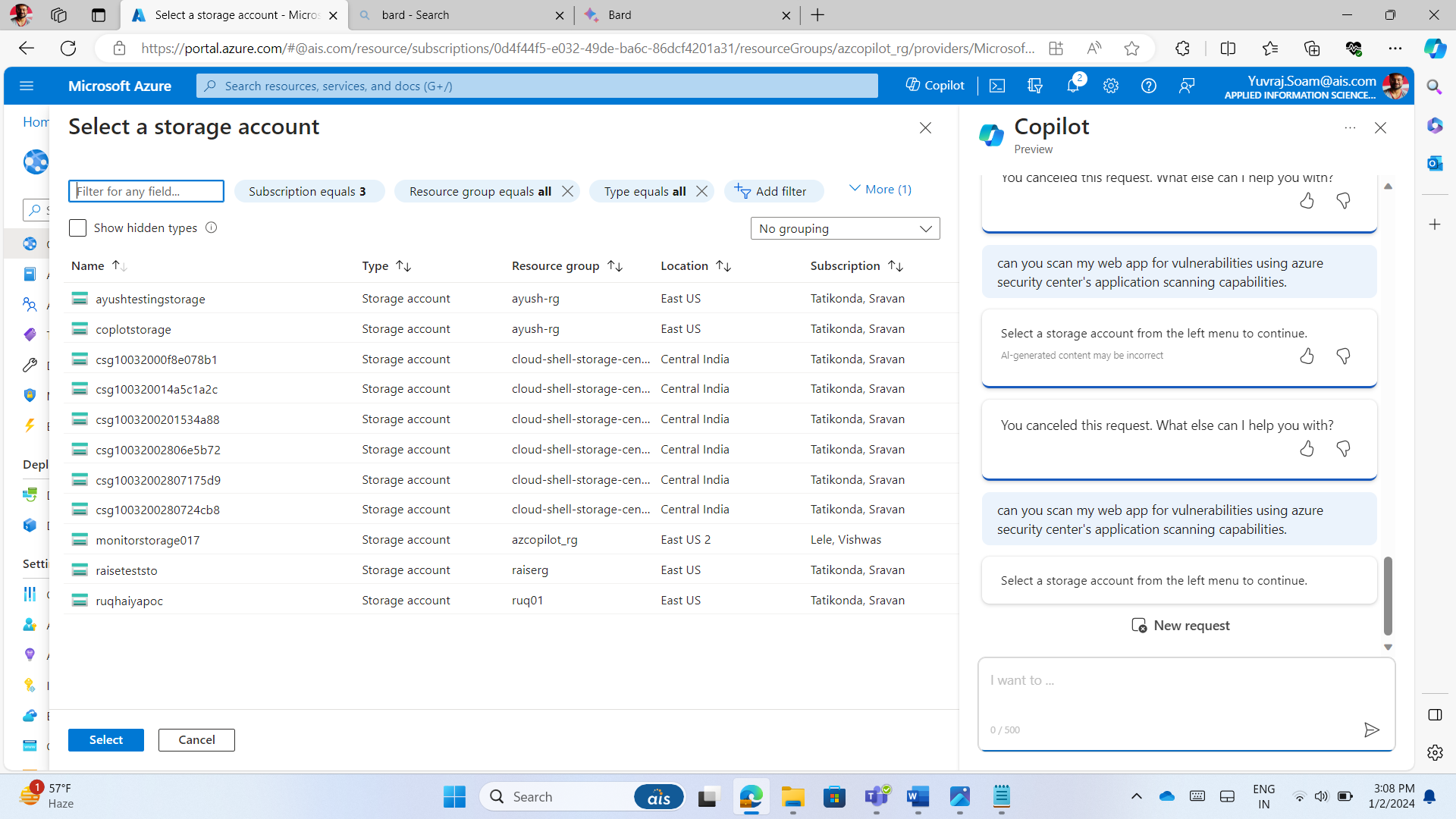The width and height of the screenshot is (1456, 819).
Task: Focus the 'Filter for any field' box
Action: click(x=146, y=191)
